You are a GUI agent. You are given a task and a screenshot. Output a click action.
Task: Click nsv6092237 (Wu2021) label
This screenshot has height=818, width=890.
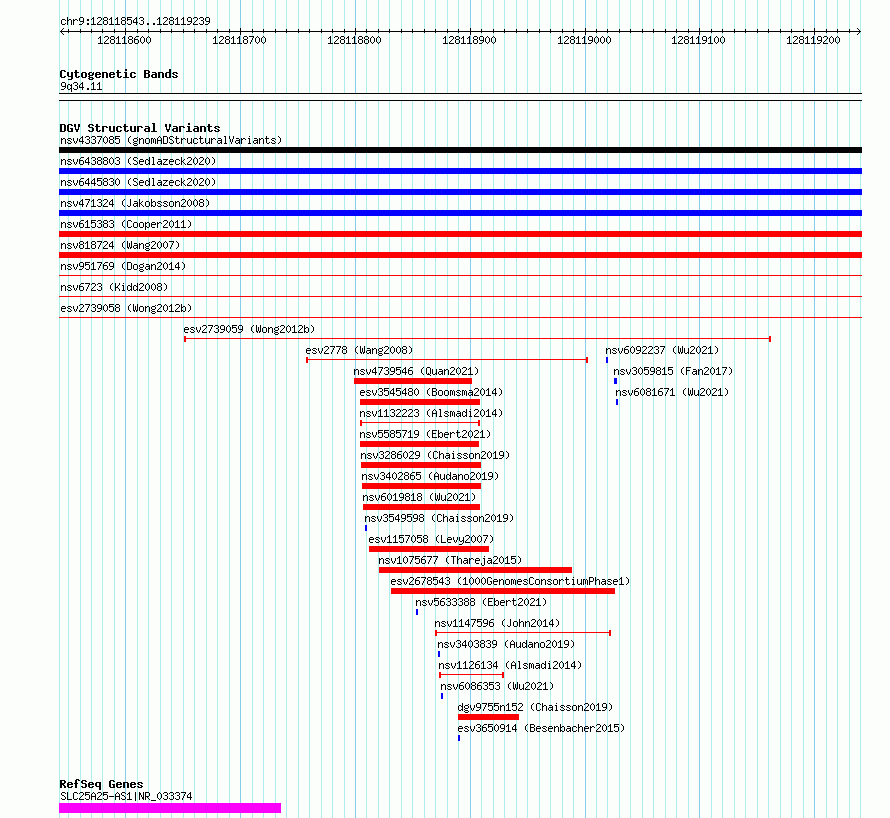662,350
